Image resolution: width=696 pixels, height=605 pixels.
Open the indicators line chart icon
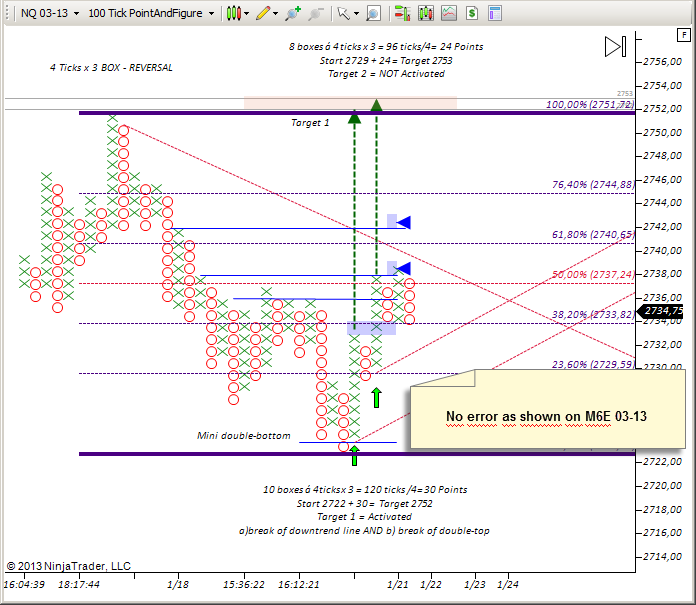click(x=449, y=13)
